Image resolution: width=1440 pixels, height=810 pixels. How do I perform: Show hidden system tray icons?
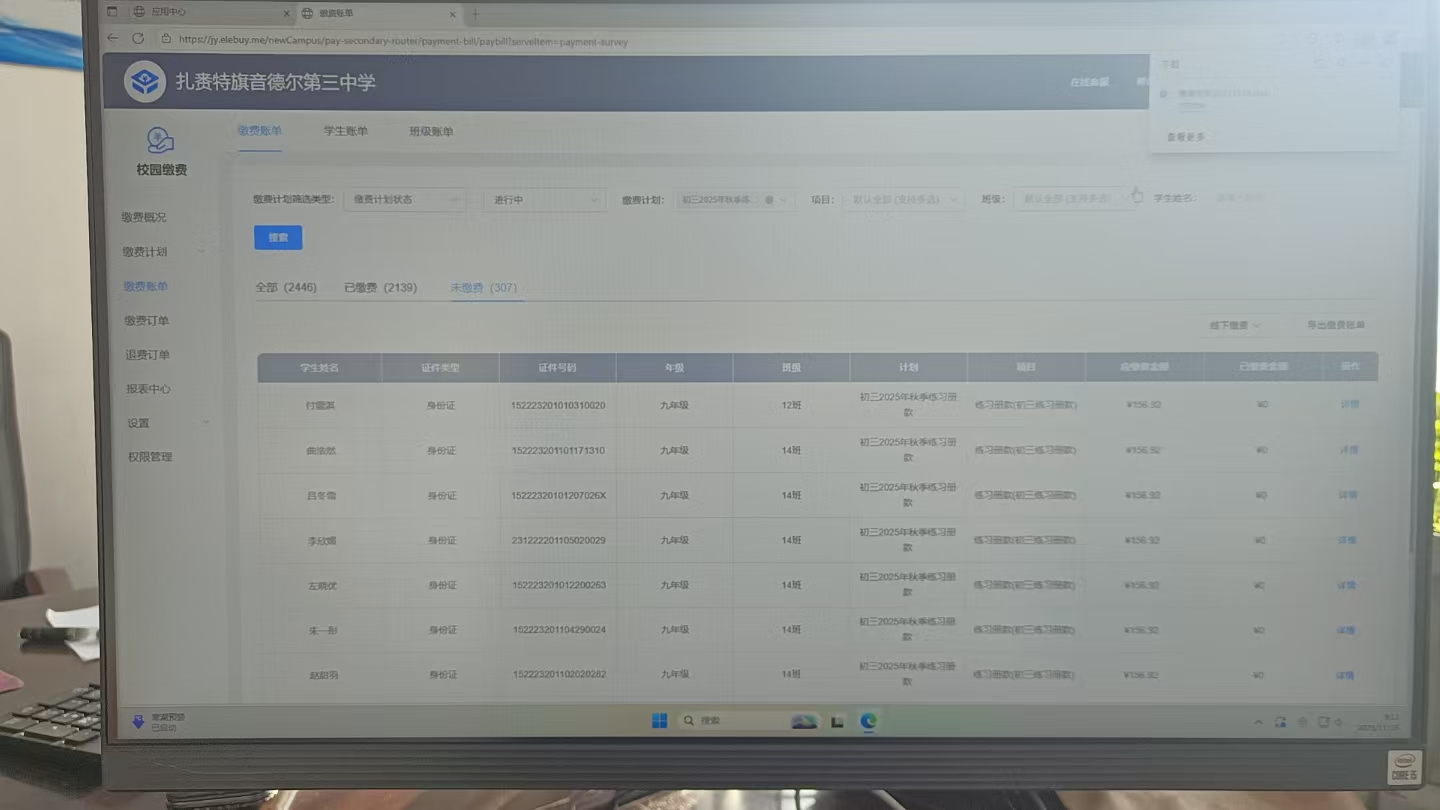click(x=1258, y=722)
